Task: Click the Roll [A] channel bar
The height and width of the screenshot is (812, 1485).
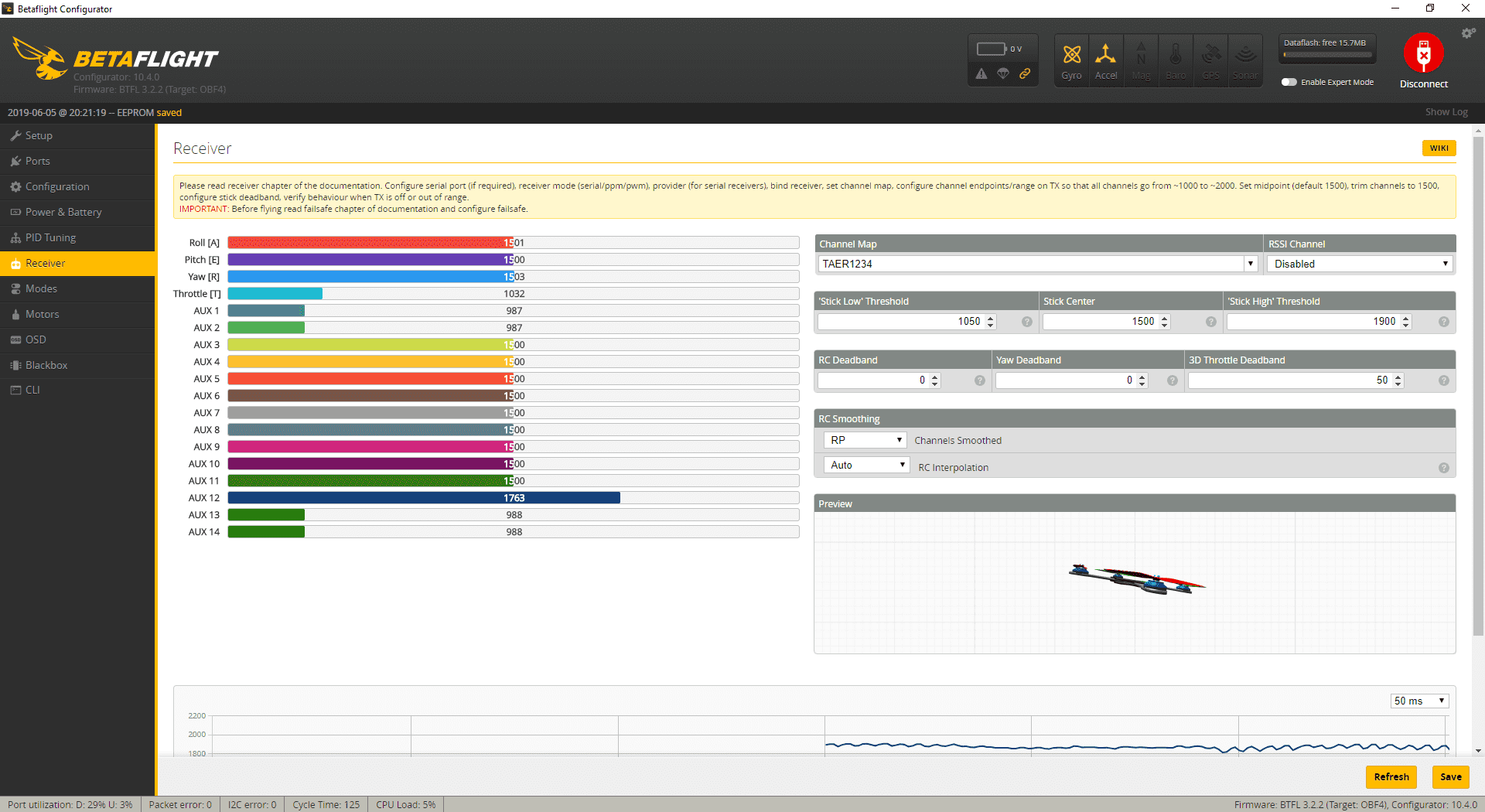Action: 514,243
